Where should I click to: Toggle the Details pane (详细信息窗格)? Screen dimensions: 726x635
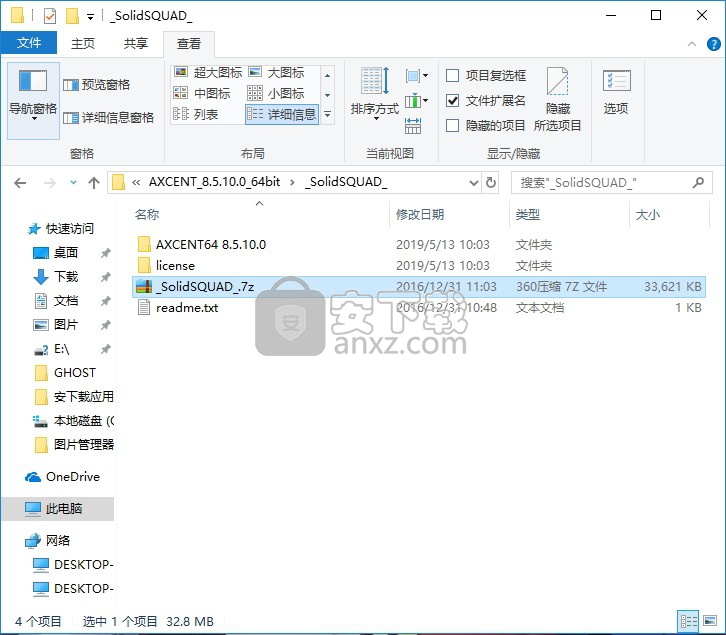coord(108,118)
